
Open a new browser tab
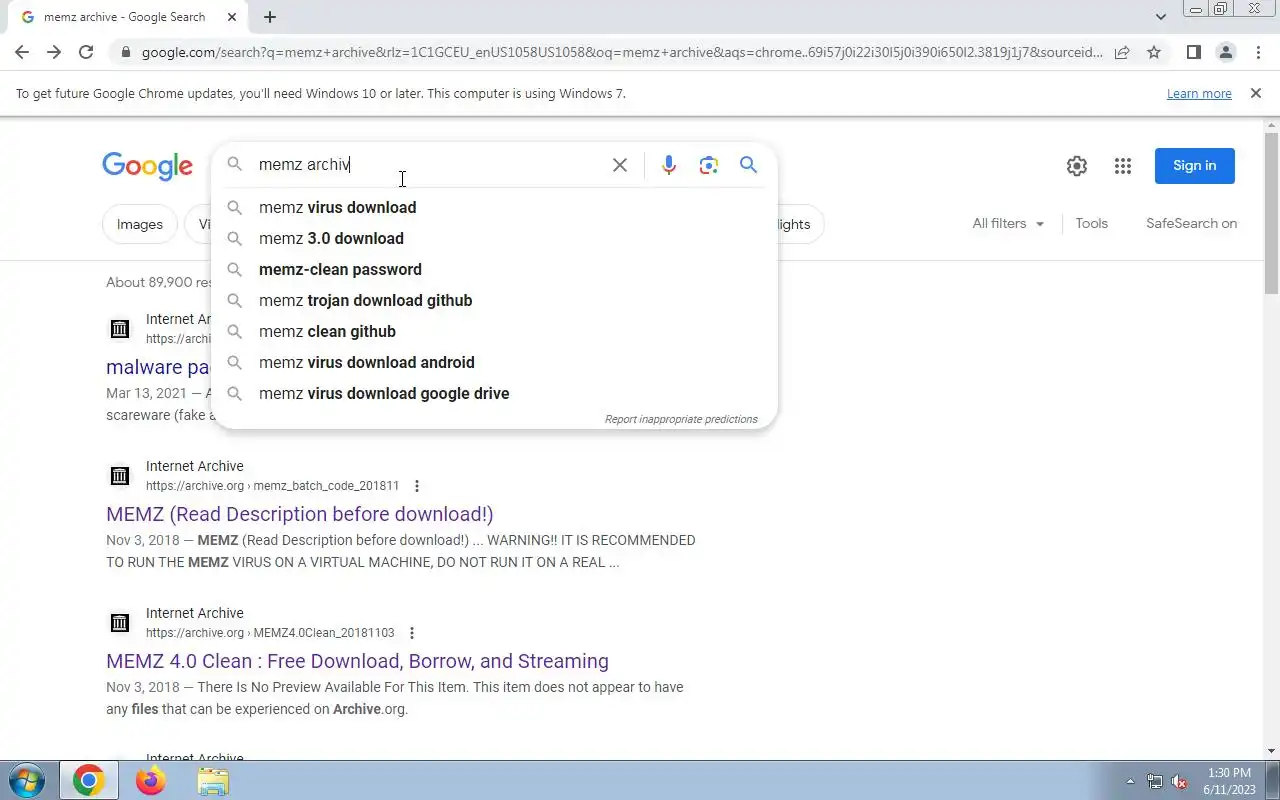(270, 17)
